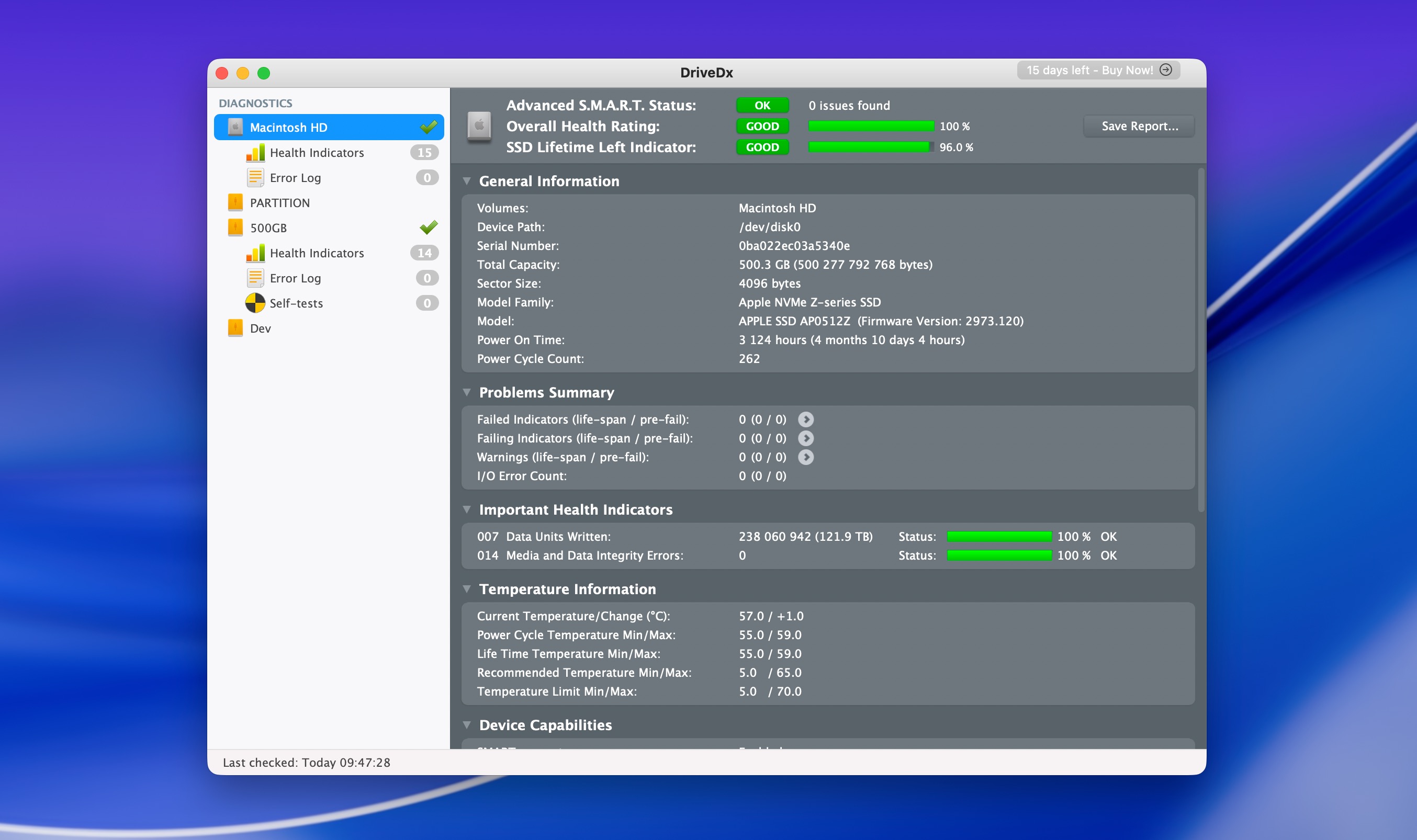The image size is (1417, 840).
Task: Click the DIAGNOSTICS sidebar header
Action: [255, 103]
